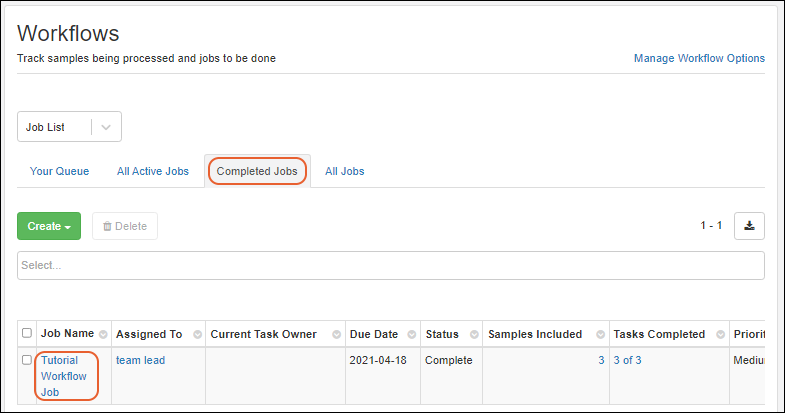The height and width of the screenshot is (413, 785).
Task: Switch to Your Queue tab
Action: click(x=59, y=171)
